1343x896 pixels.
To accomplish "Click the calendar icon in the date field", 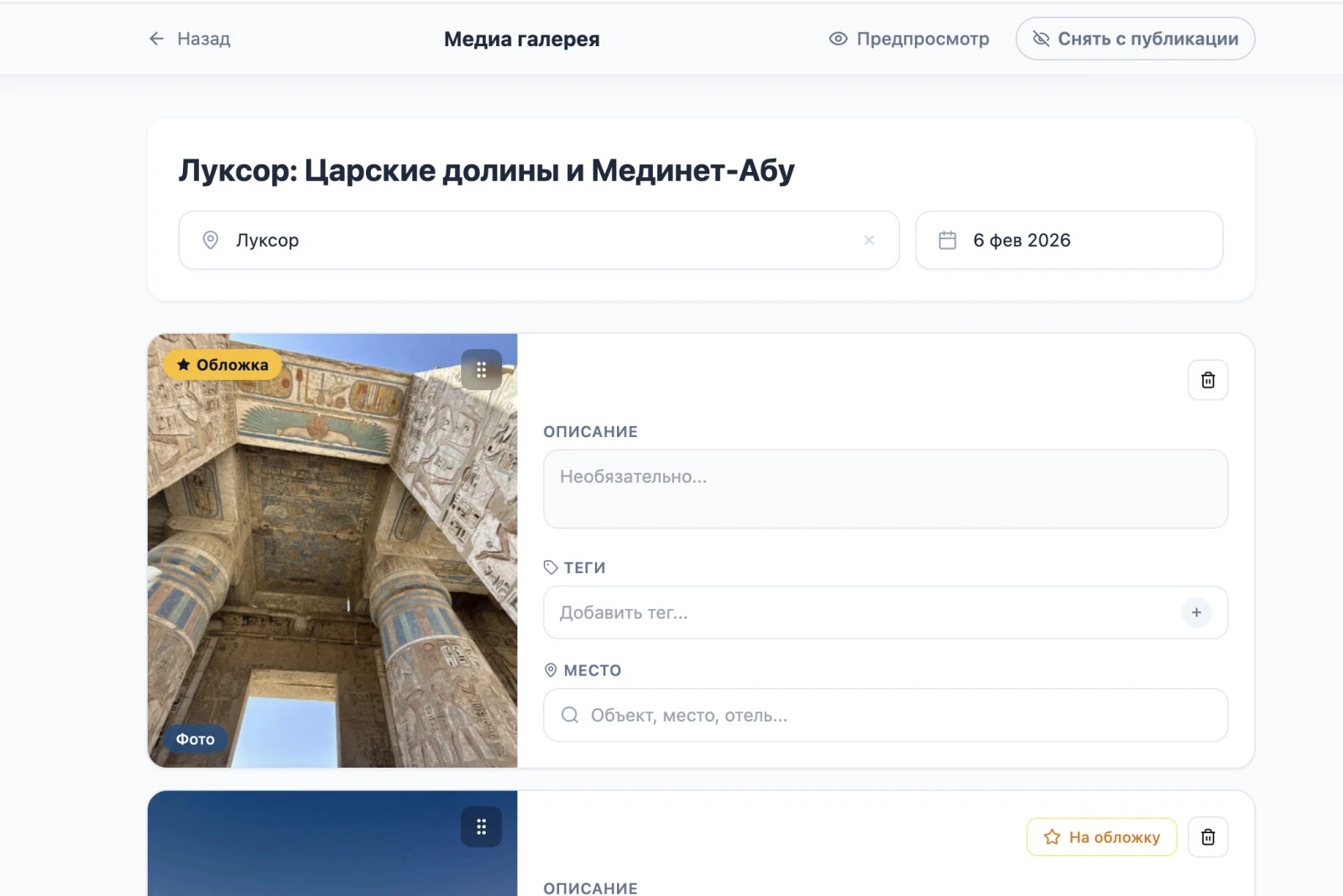I will 948,240.
